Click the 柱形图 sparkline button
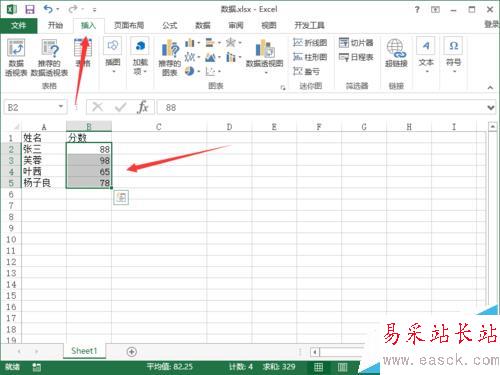500x375 pixels. tap(310, 57)
